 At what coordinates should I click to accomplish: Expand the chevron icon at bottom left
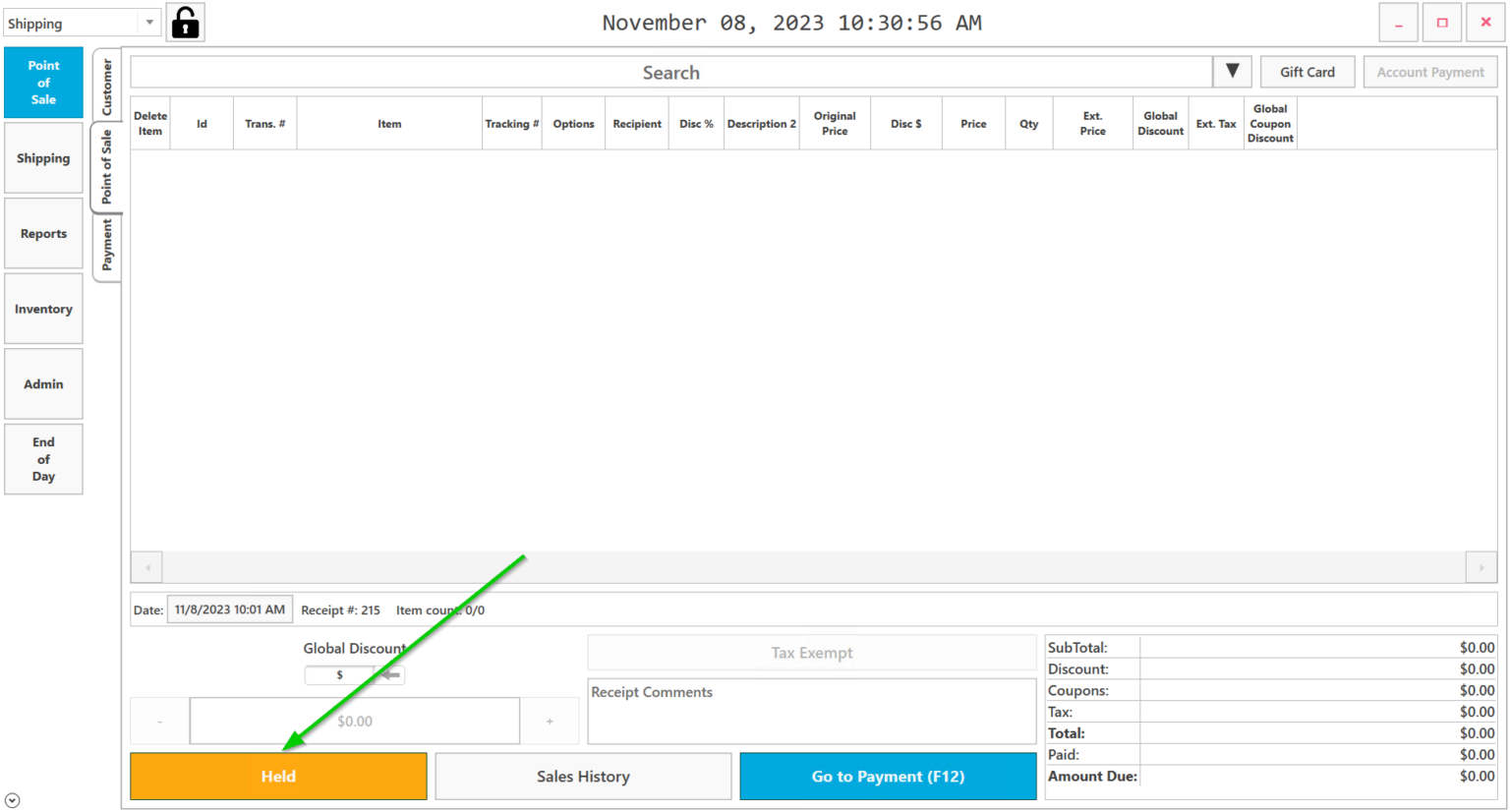pyautogui.click(x=10, y=799)
